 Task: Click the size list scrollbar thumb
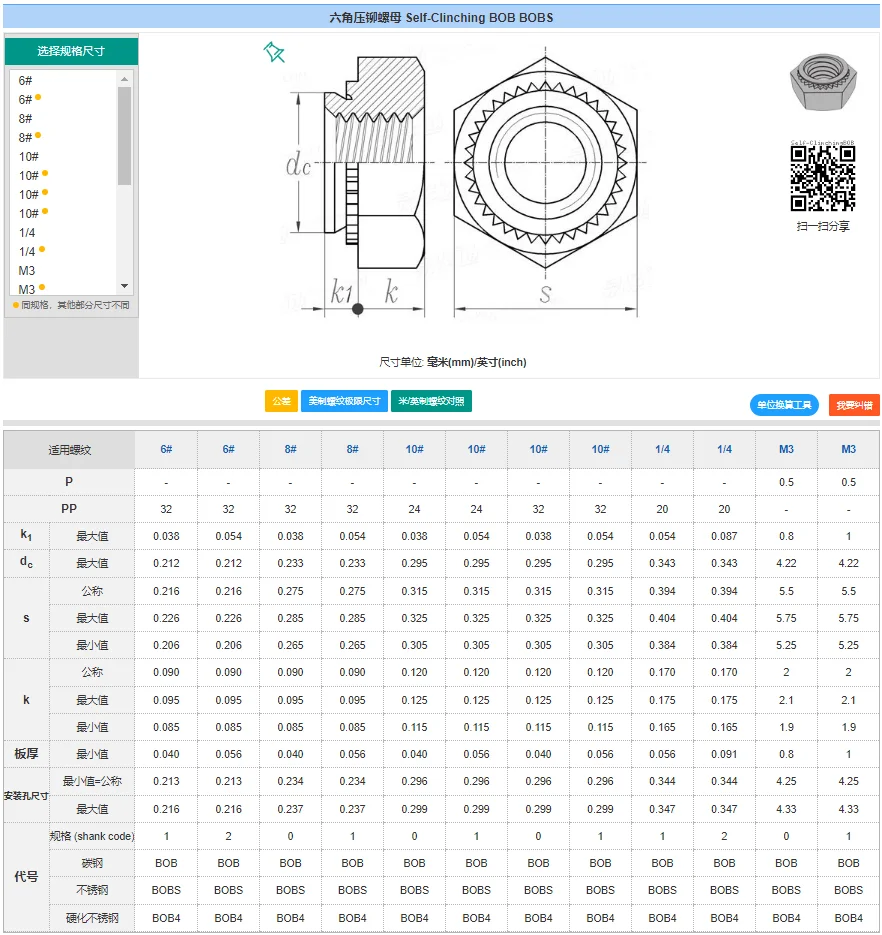point(124,135)
